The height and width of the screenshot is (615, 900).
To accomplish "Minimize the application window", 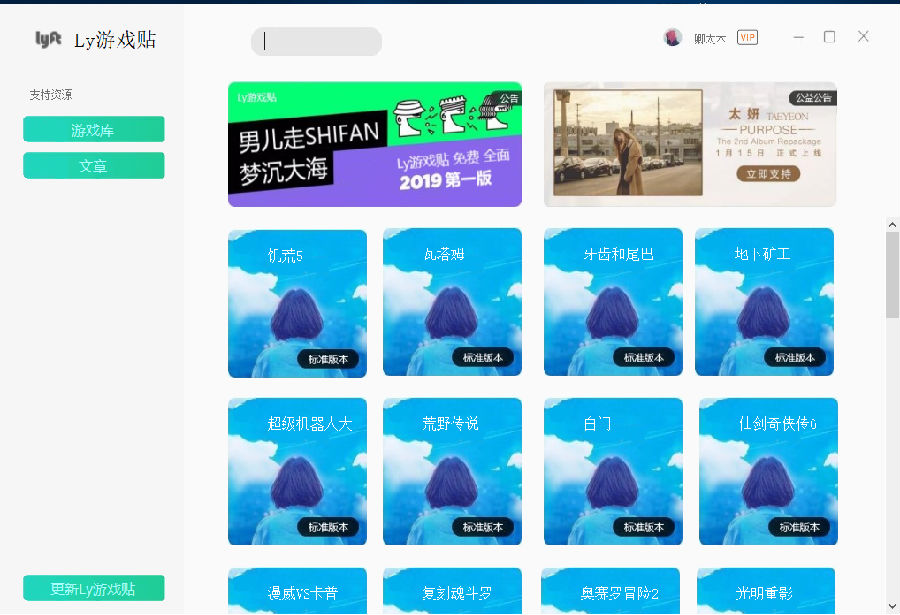I will point(798,37).
